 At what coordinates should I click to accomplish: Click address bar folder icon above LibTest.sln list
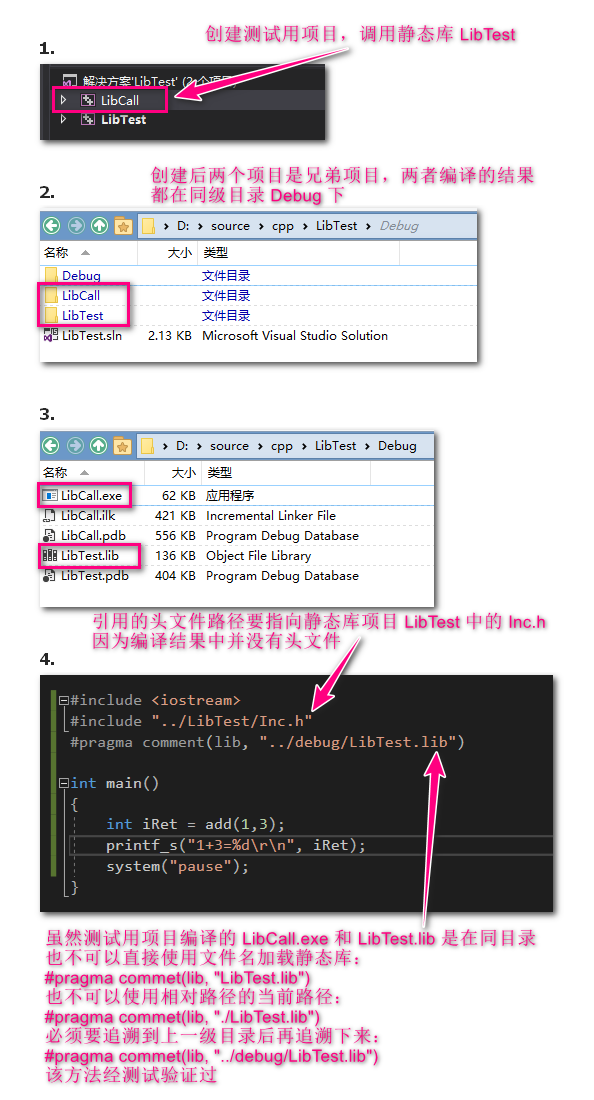148,226
